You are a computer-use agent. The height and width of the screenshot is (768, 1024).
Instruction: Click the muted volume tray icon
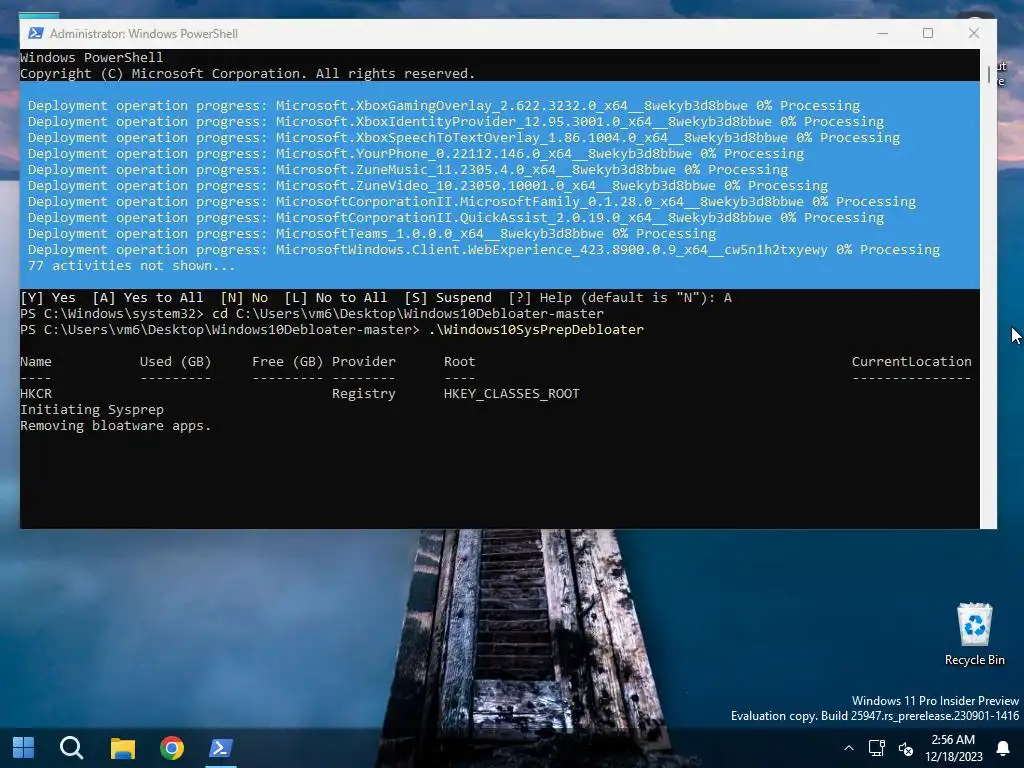(905, 748)
